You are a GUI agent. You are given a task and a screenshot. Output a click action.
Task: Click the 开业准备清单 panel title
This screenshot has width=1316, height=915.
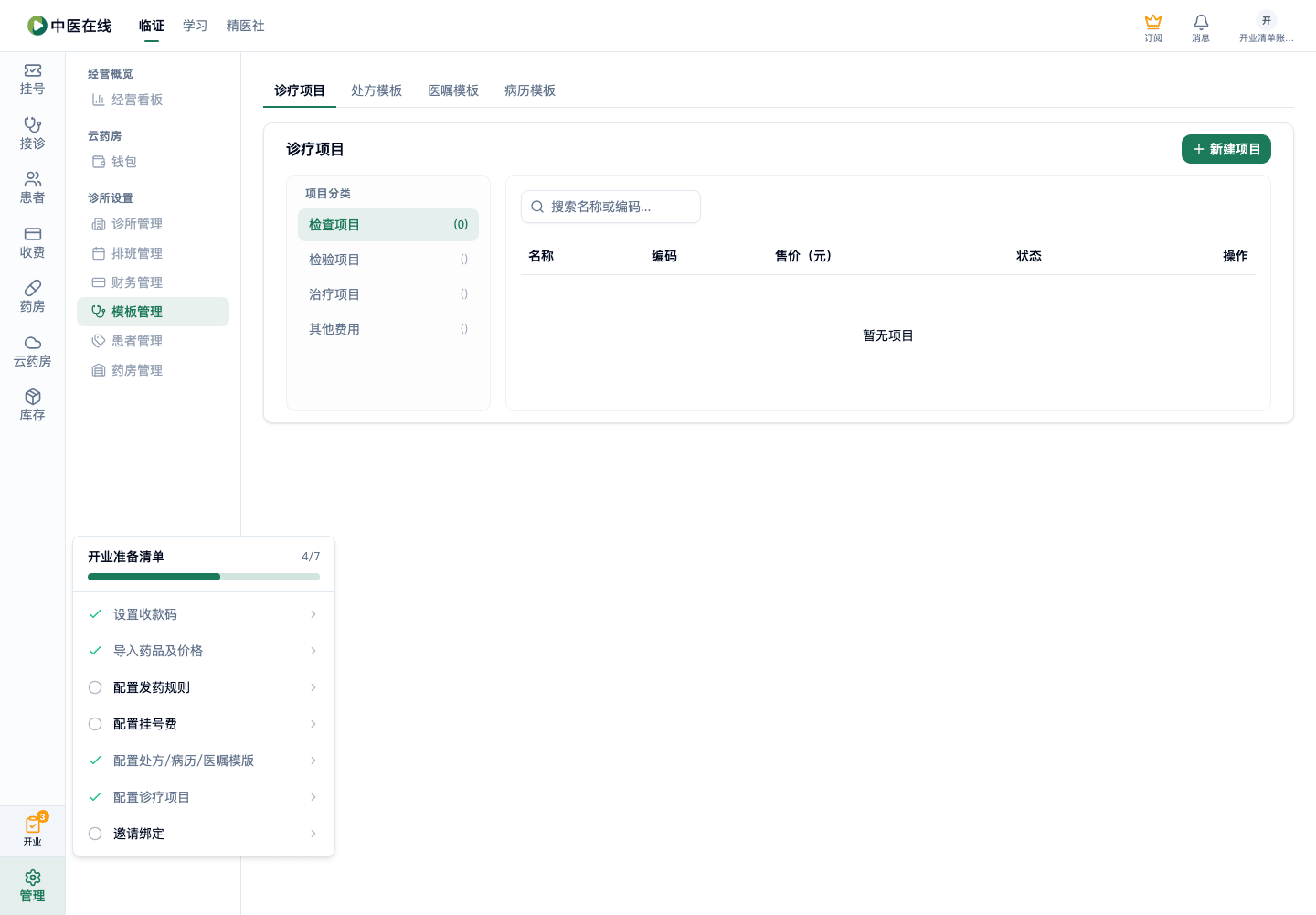coord(126,557)
